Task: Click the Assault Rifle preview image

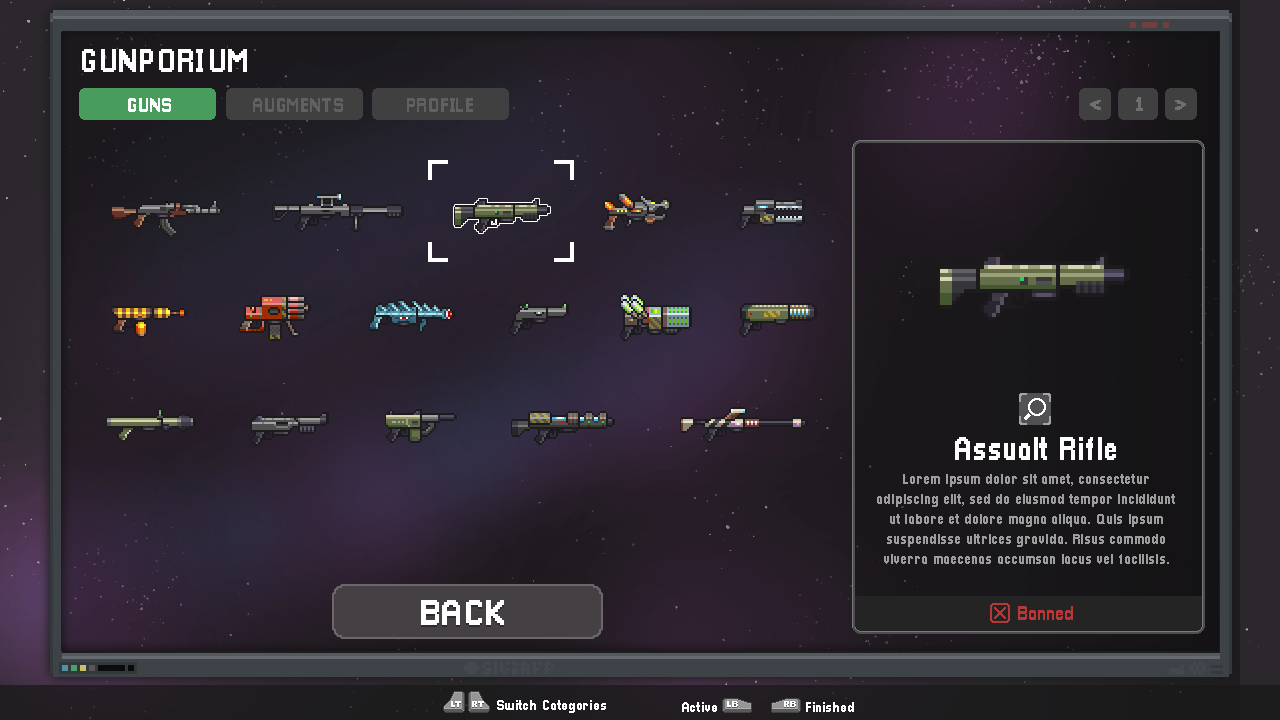Action: tap(1031, 285)
